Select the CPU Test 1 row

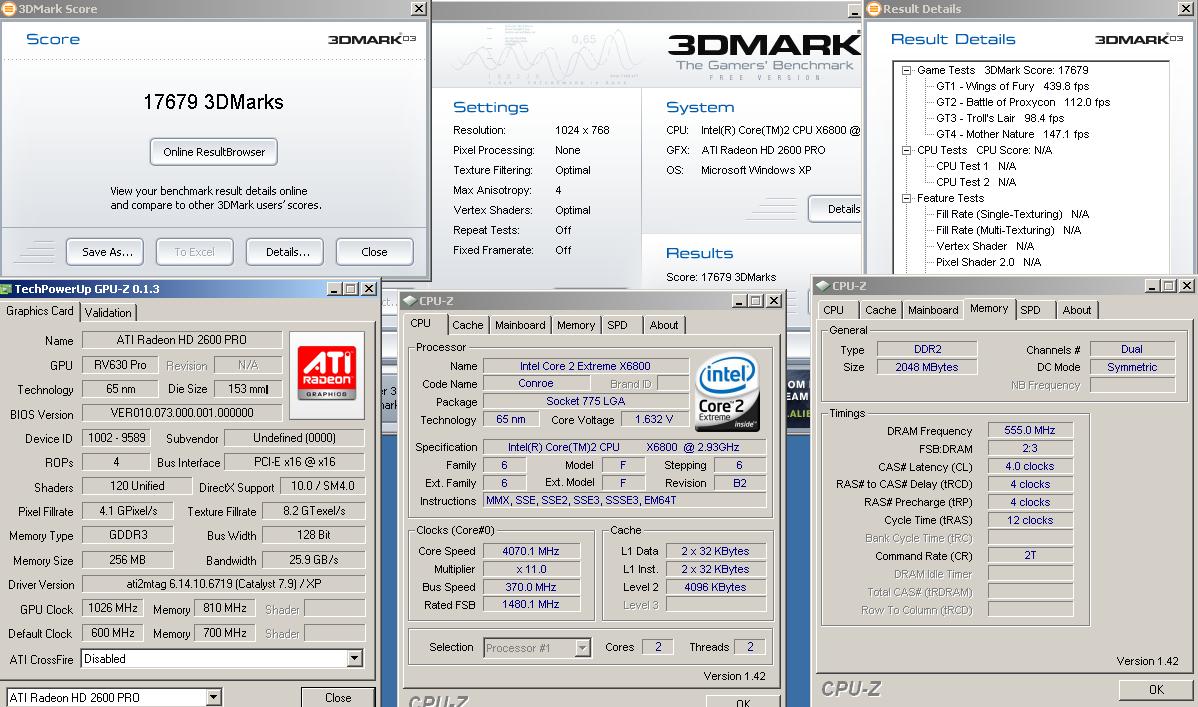coord(976,167)
